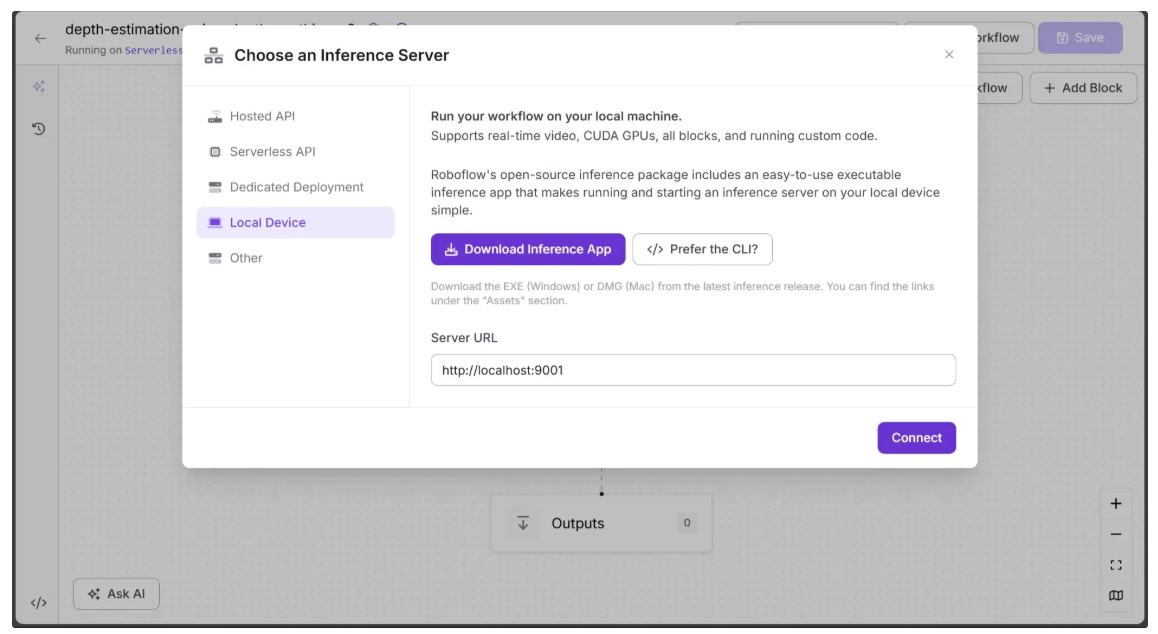The height and width of the screenshot is (634, 1158).
Task: Select the Other server option
Action: click(x=295, y=258)
